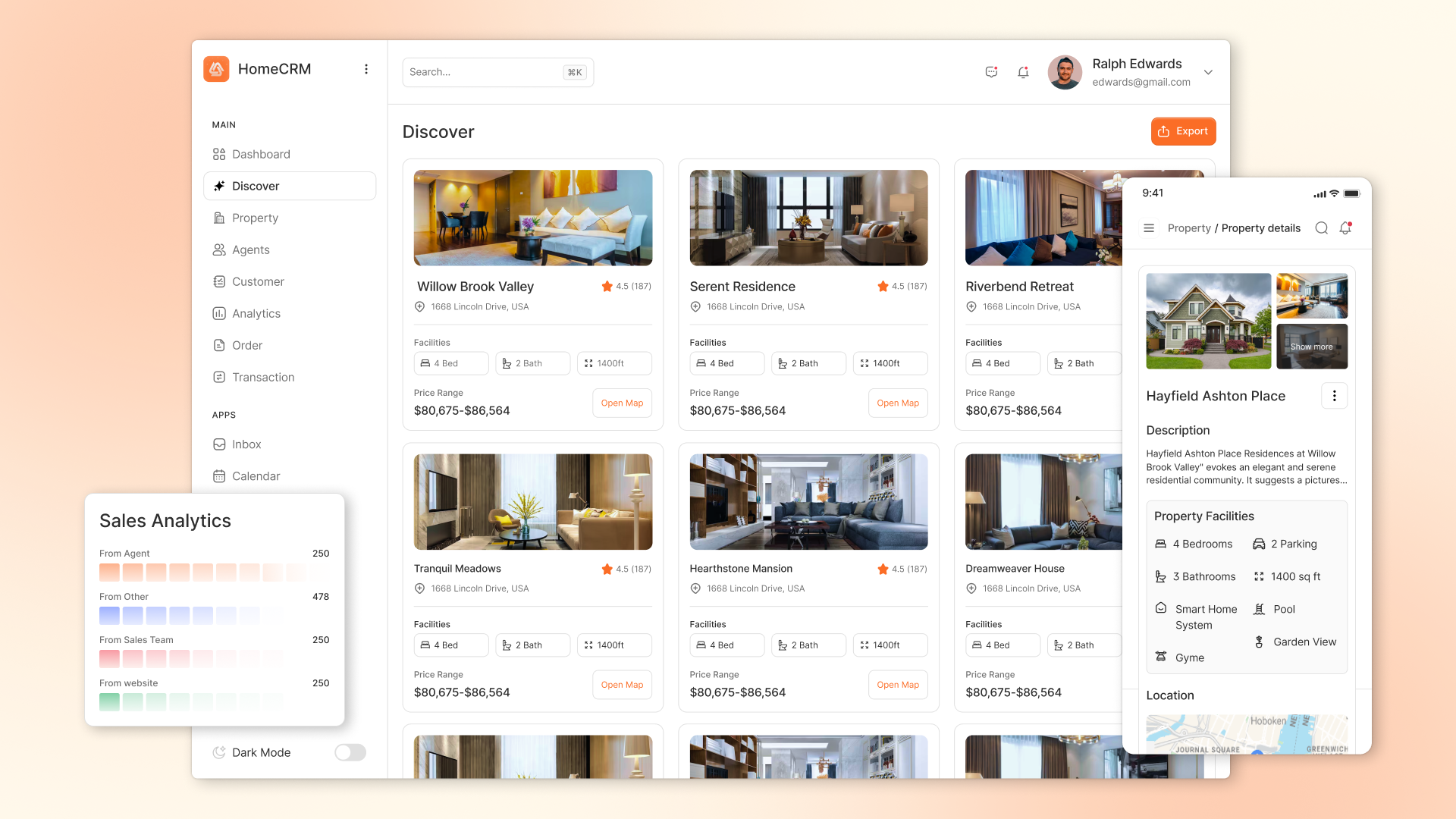Screen dimensions: 1456x819
Task: Open notifications bell in desktop header
Action: (1023, 72)
